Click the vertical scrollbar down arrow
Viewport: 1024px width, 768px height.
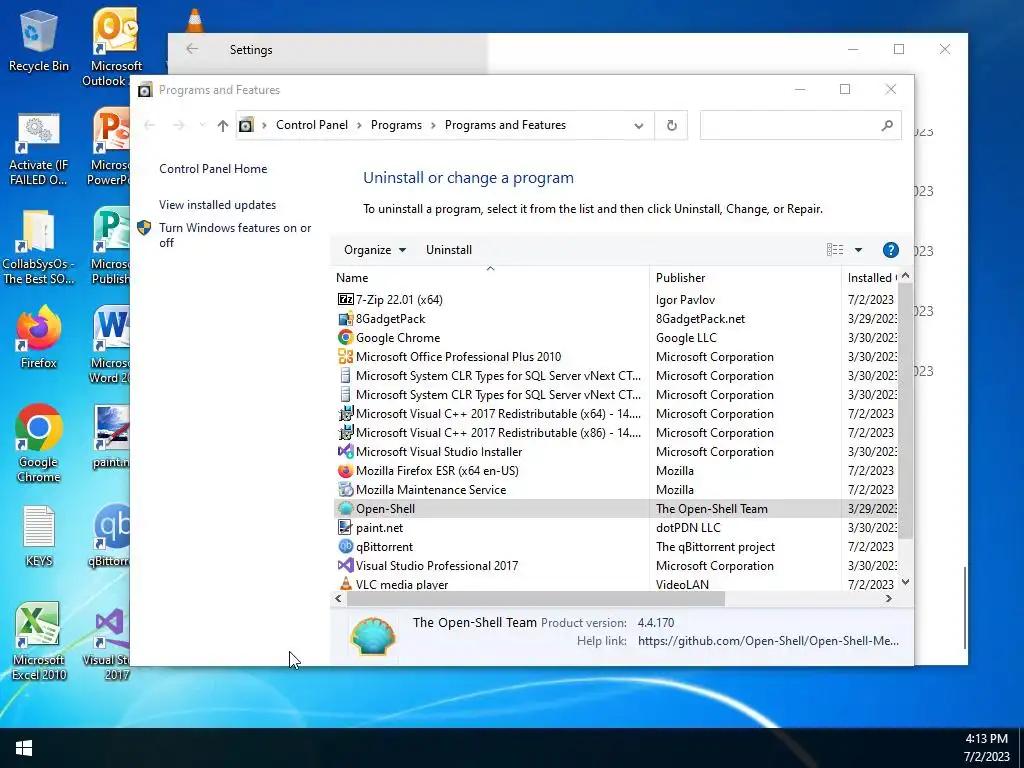click(x=905, y=582)
